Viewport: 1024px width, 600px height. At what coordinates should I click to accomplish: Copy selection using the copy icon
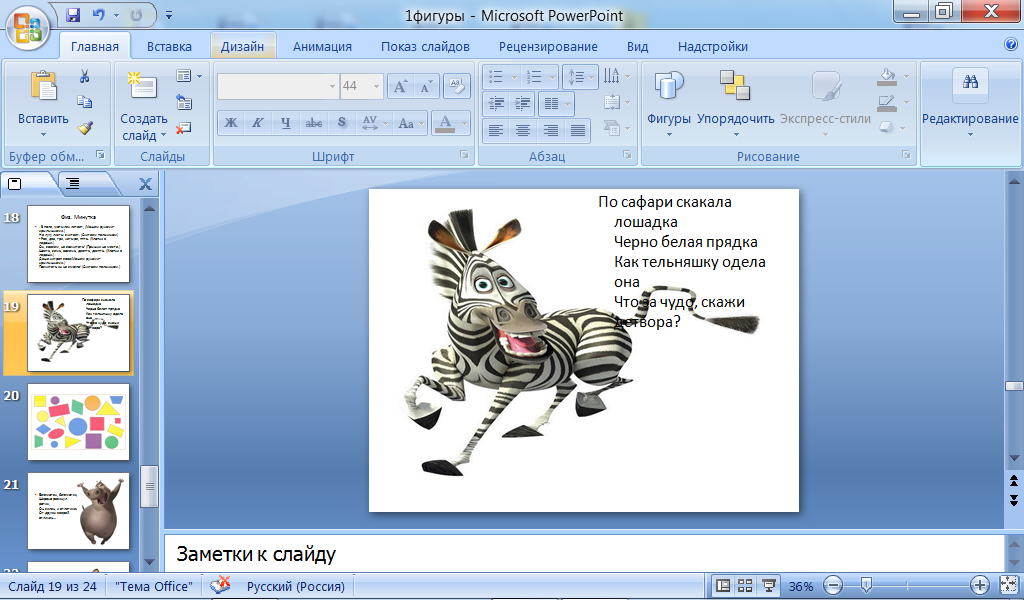(84, 102)
